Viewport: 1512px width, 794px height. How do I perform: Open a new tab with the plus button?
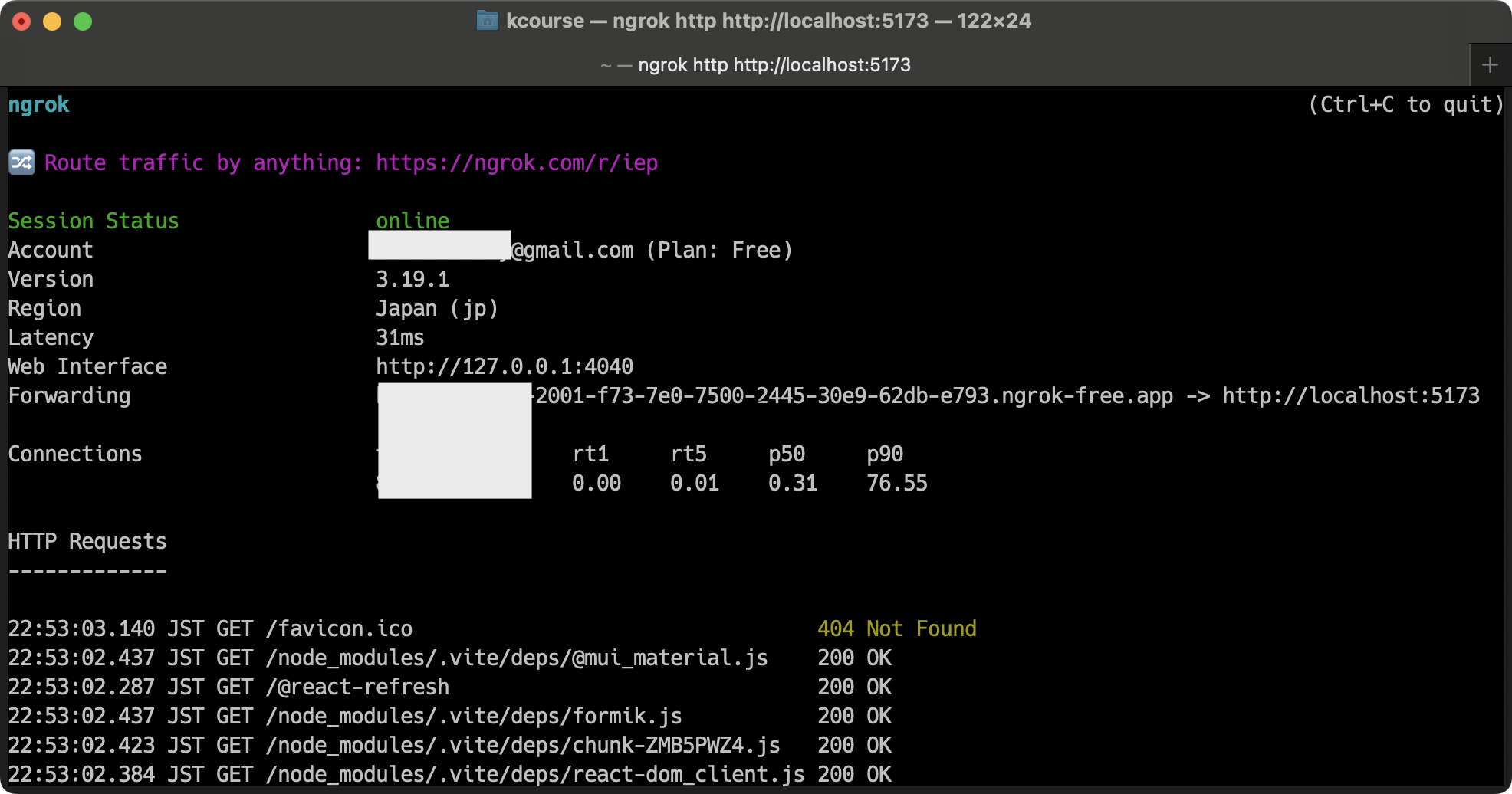[x=1488, y=64]
